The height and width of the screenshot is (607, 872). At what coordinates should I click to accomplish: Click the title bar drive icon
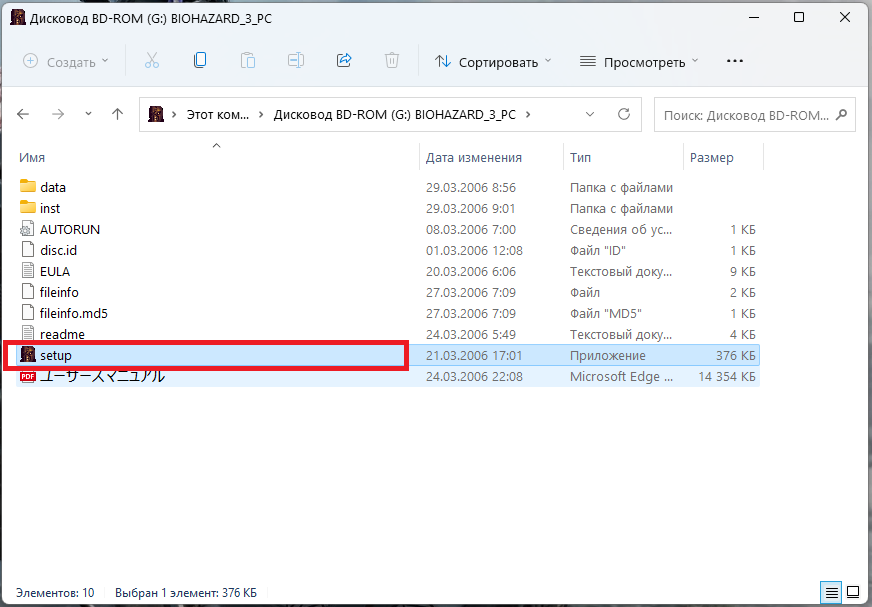18,17
